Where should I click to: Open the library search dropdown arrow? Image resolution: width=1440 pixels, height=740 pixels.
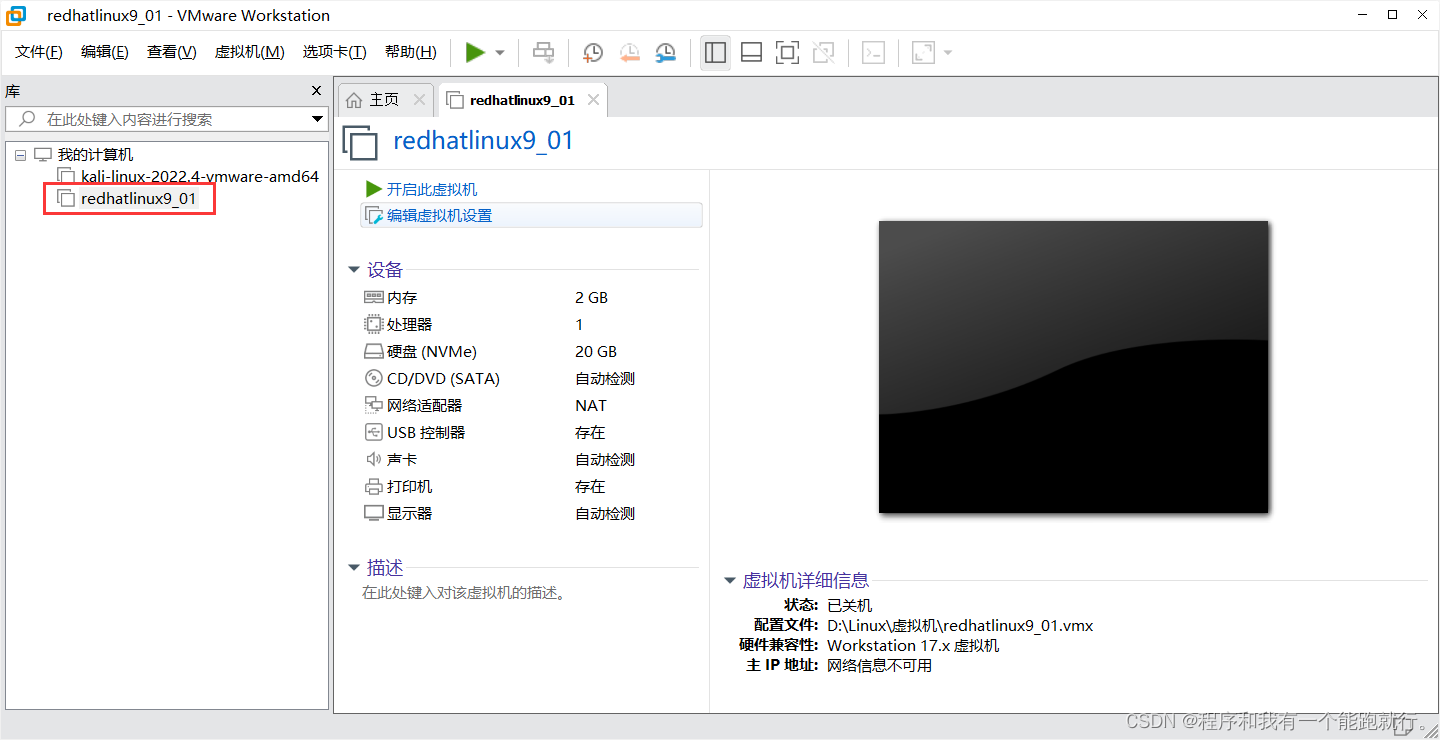[x=317, y=120]
